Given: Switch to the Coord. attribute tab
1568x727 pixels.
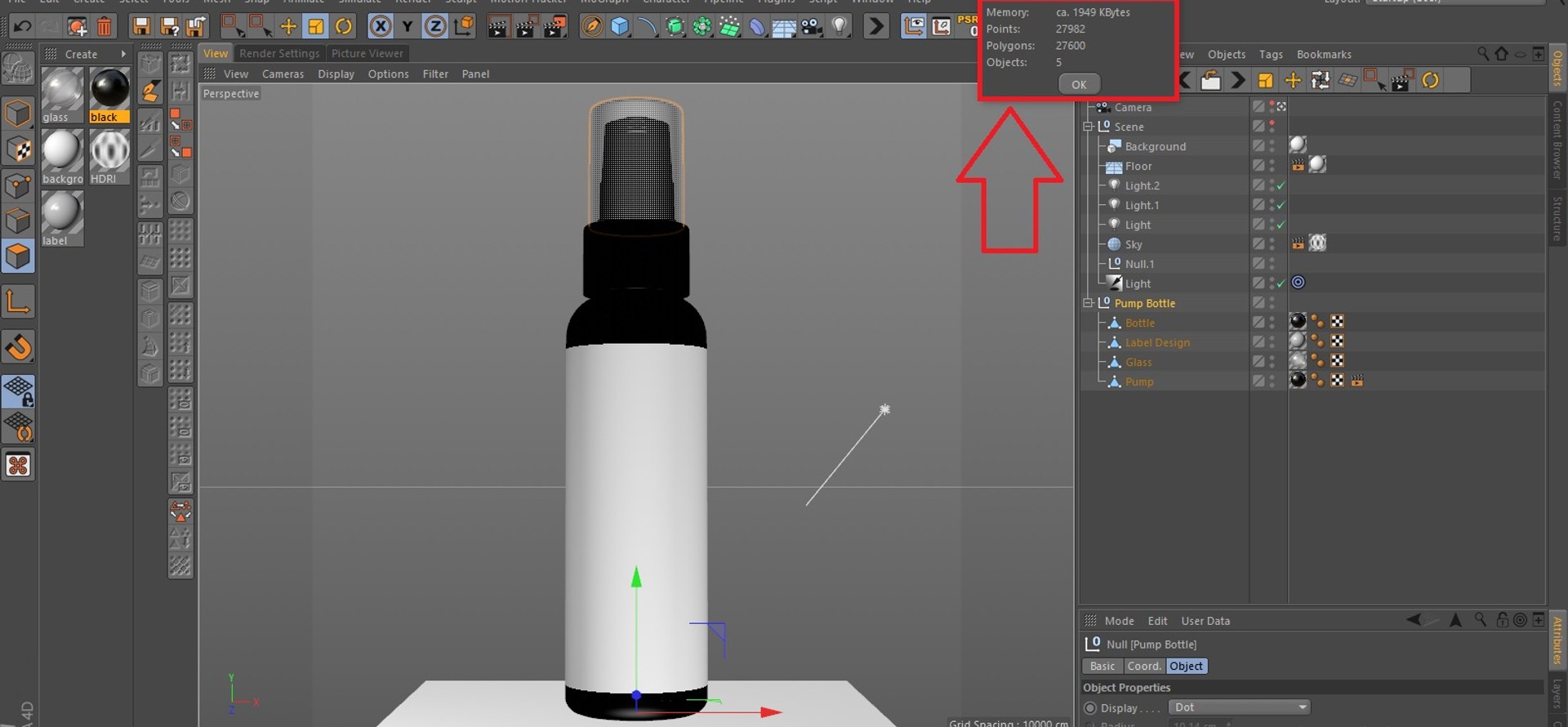Looking at the screenshot, I should [x=1144, y=667].
